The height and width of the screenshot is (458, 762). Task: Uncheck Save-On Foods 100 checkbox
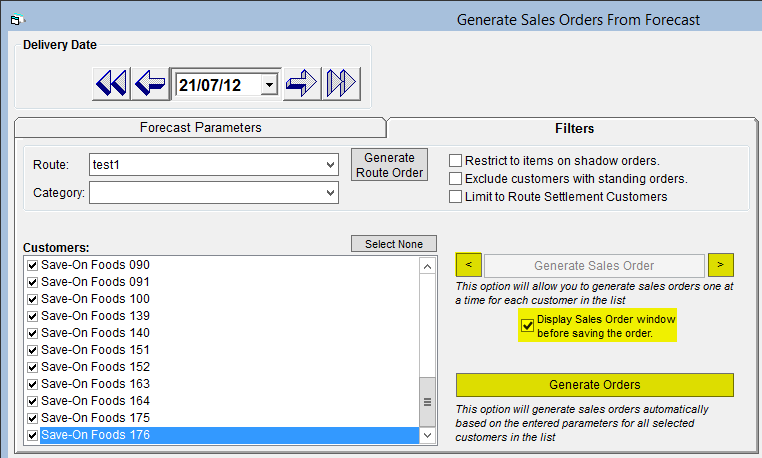(33, 299)
